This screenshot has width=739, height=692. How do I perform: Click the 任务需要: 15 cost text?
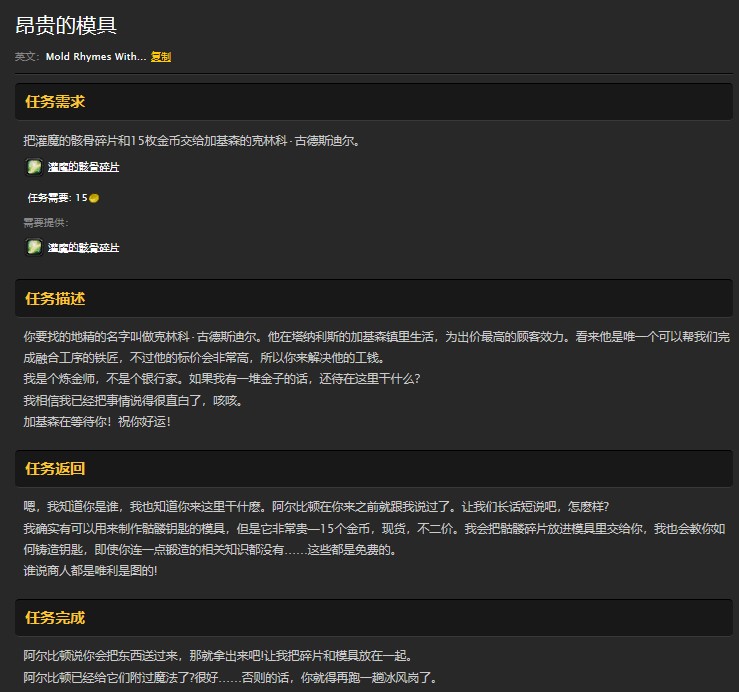[57, 198]
